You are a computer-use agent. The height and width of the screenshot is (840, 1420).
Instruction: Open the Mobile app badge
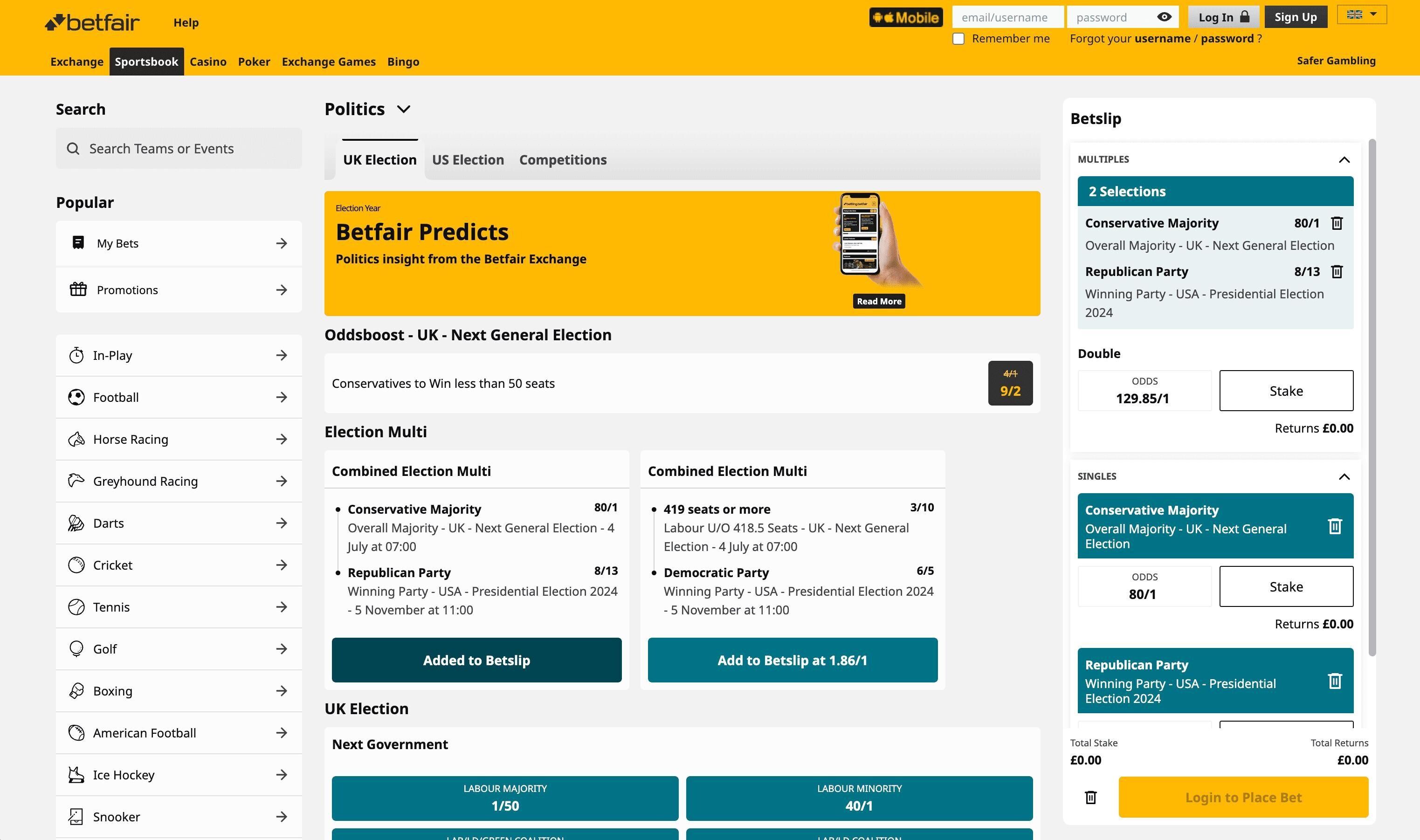[905, 18]
